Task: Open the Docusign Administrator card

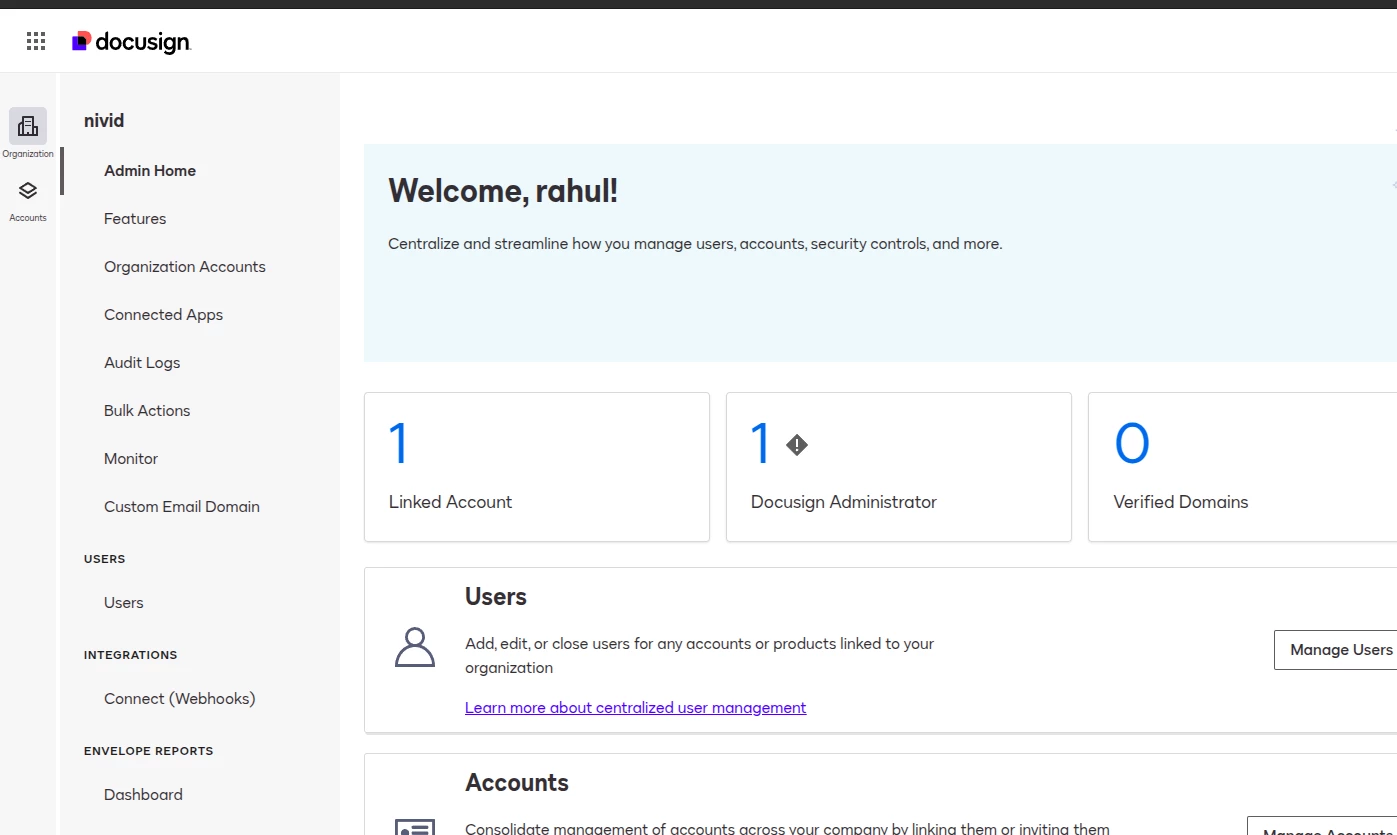Action: click(x=899, y=467)
